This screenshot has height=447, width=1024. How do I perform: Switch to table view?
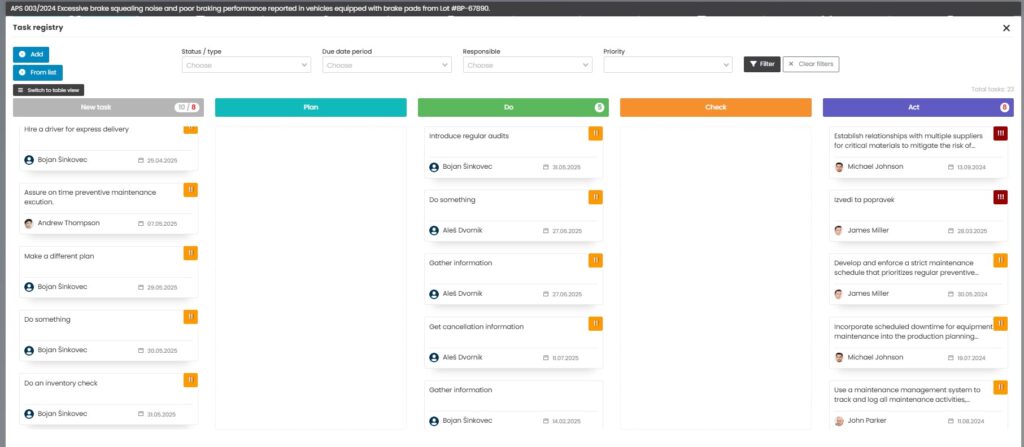tap(48, 90)
